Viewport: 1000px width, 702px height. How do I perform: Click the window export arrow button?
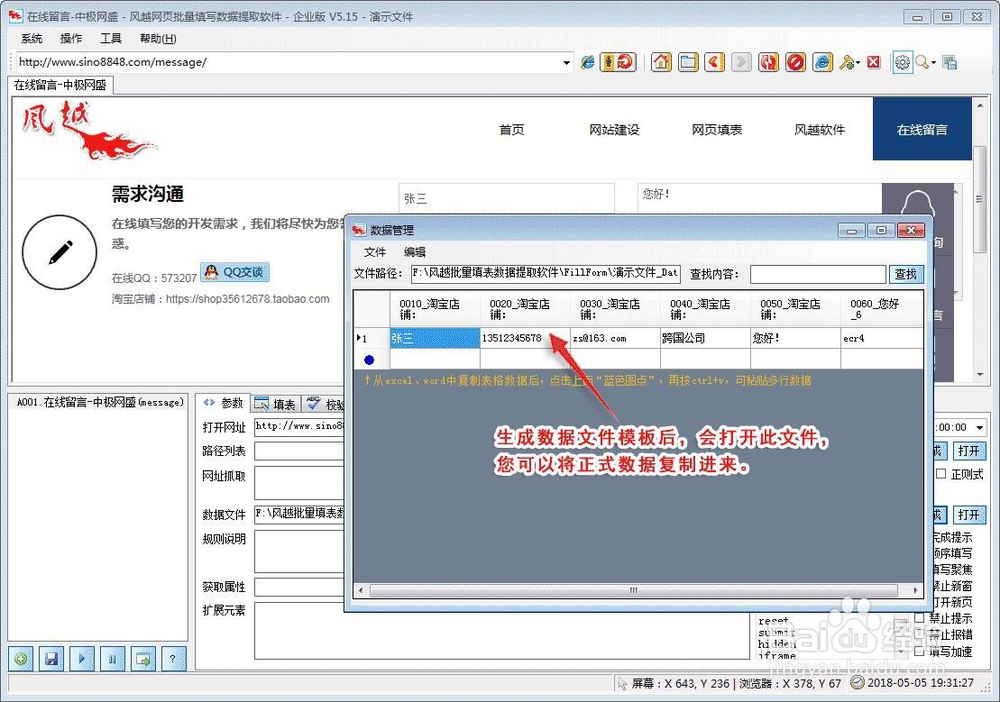143,659
